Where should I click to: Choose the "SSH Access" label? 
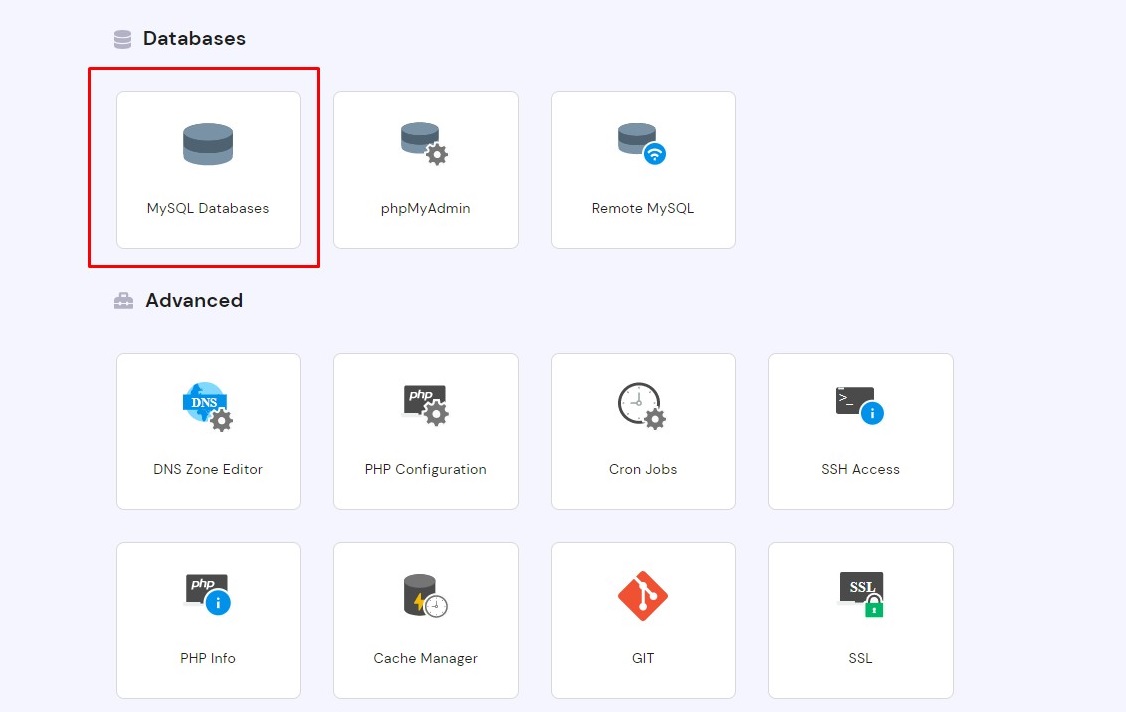(860, 469)
